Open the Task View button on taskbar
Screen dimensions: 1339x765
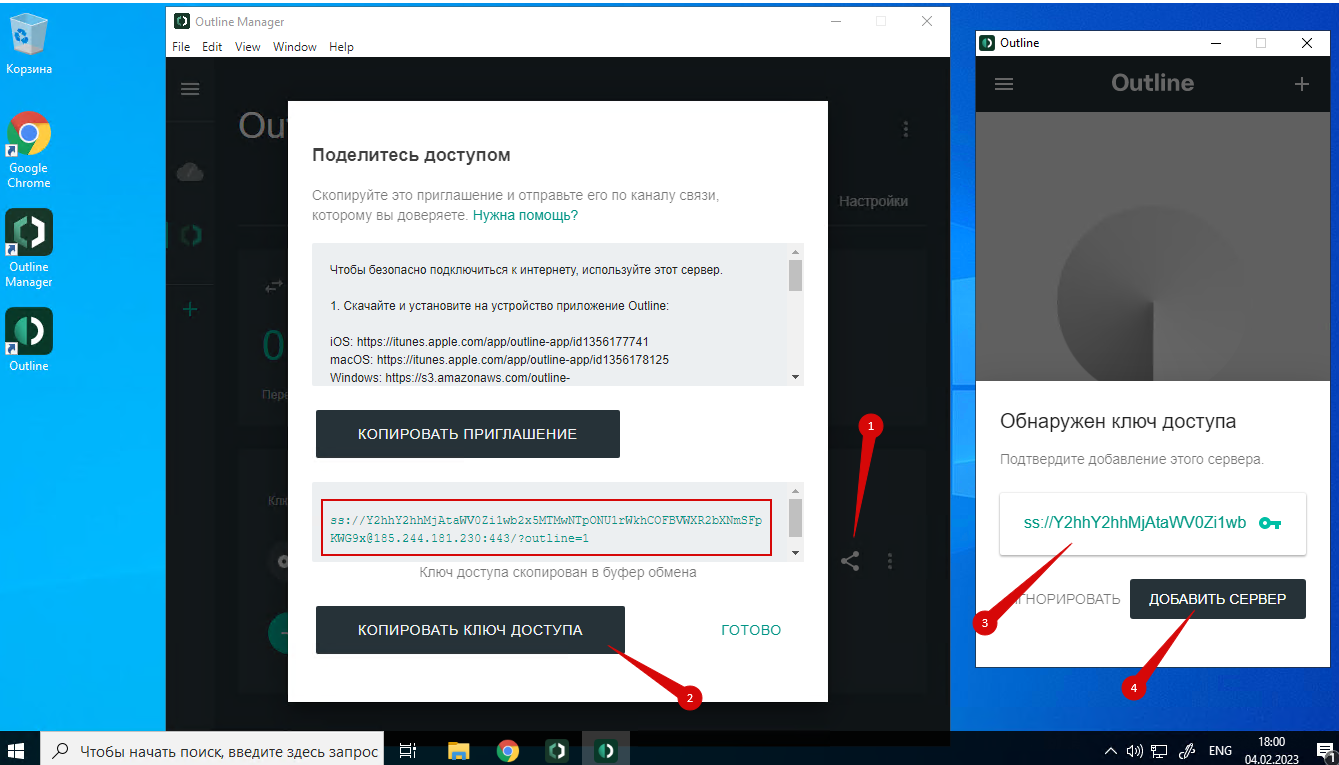[407, 750]
